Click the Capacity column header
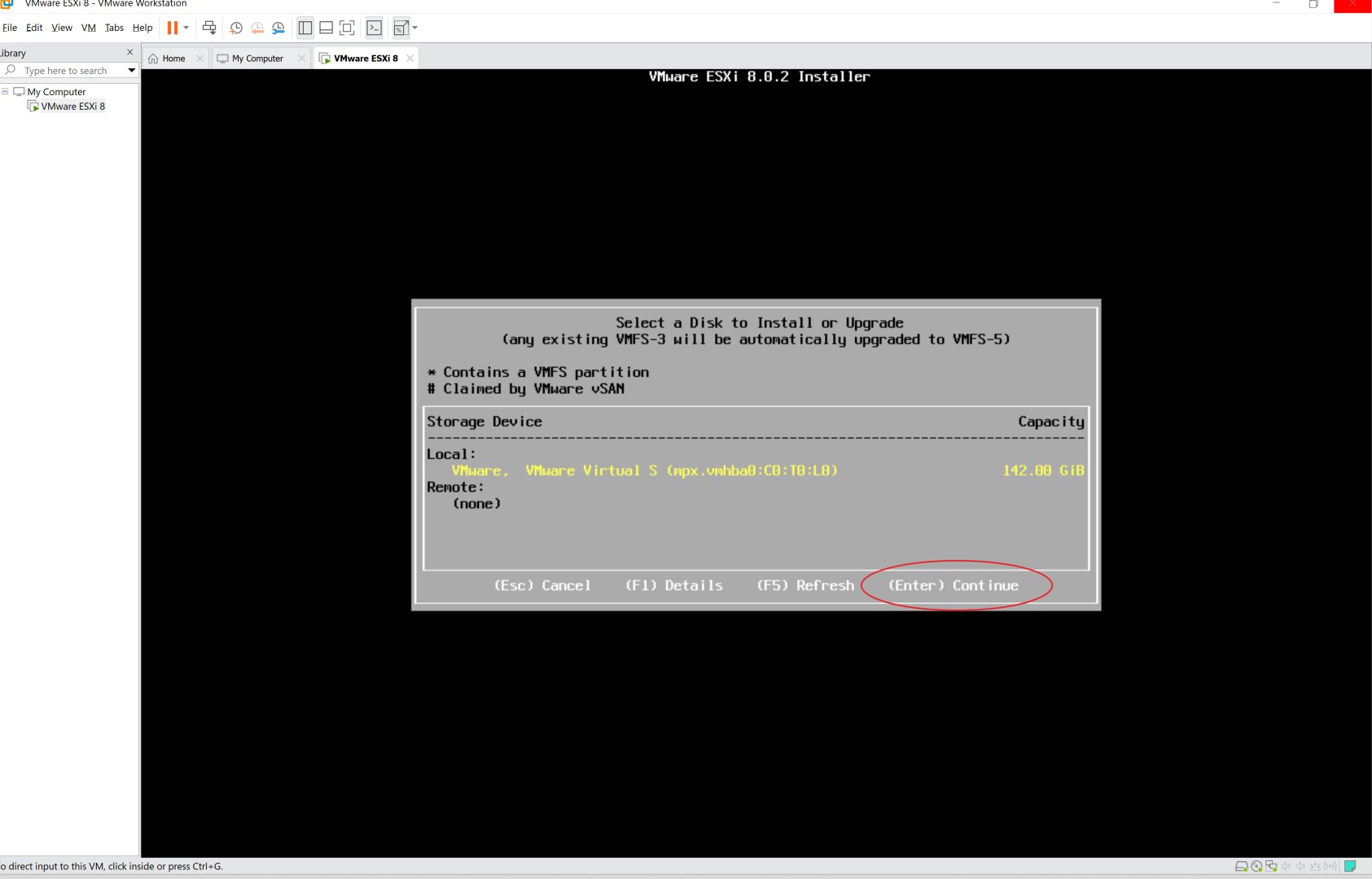The height and width of the screenshot is (879, 1372). pos(1051,422)
